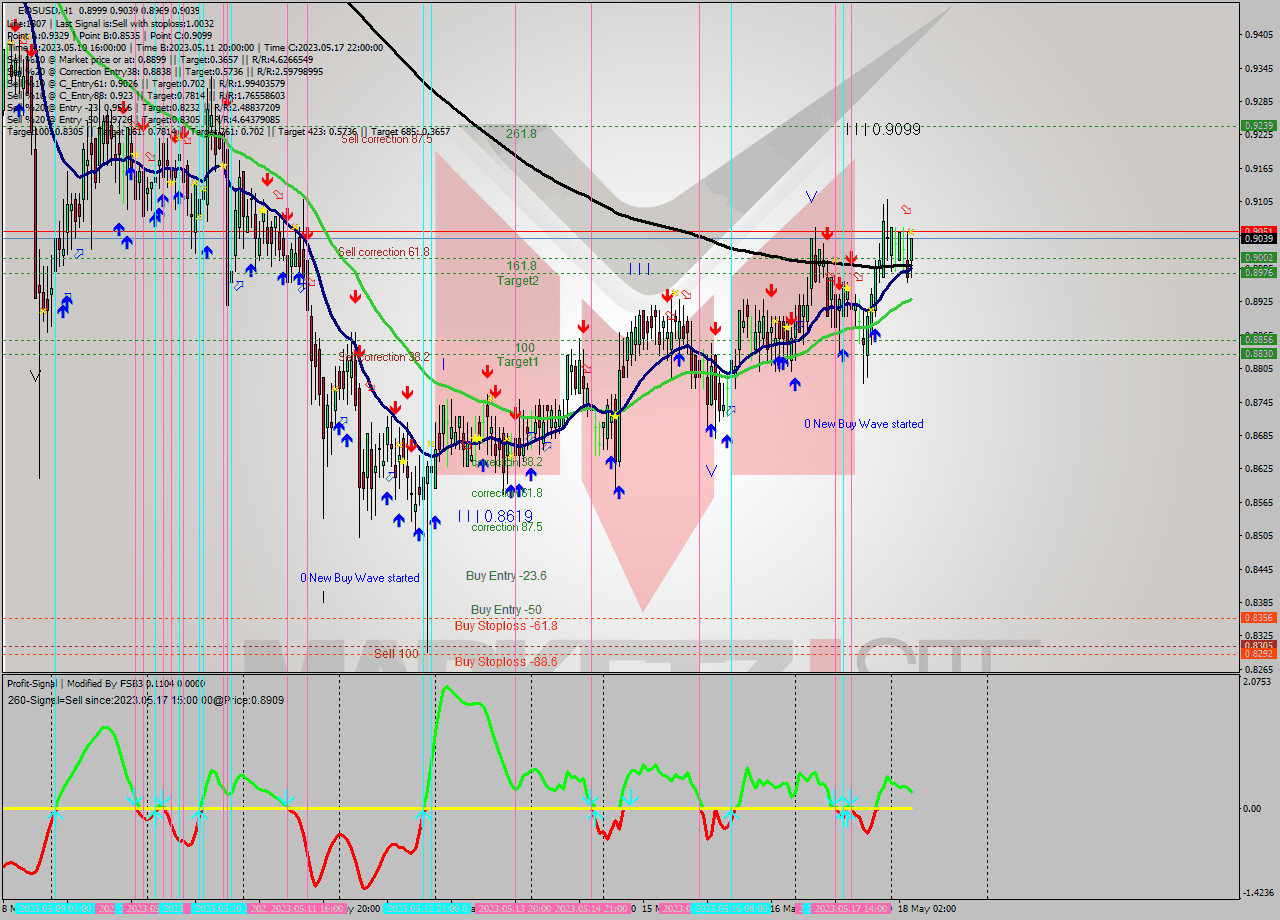Click the green 0.8856 price tag
Image resolution: width=1280 pixels, height=920 pixels.
(x=1258, y=339)
